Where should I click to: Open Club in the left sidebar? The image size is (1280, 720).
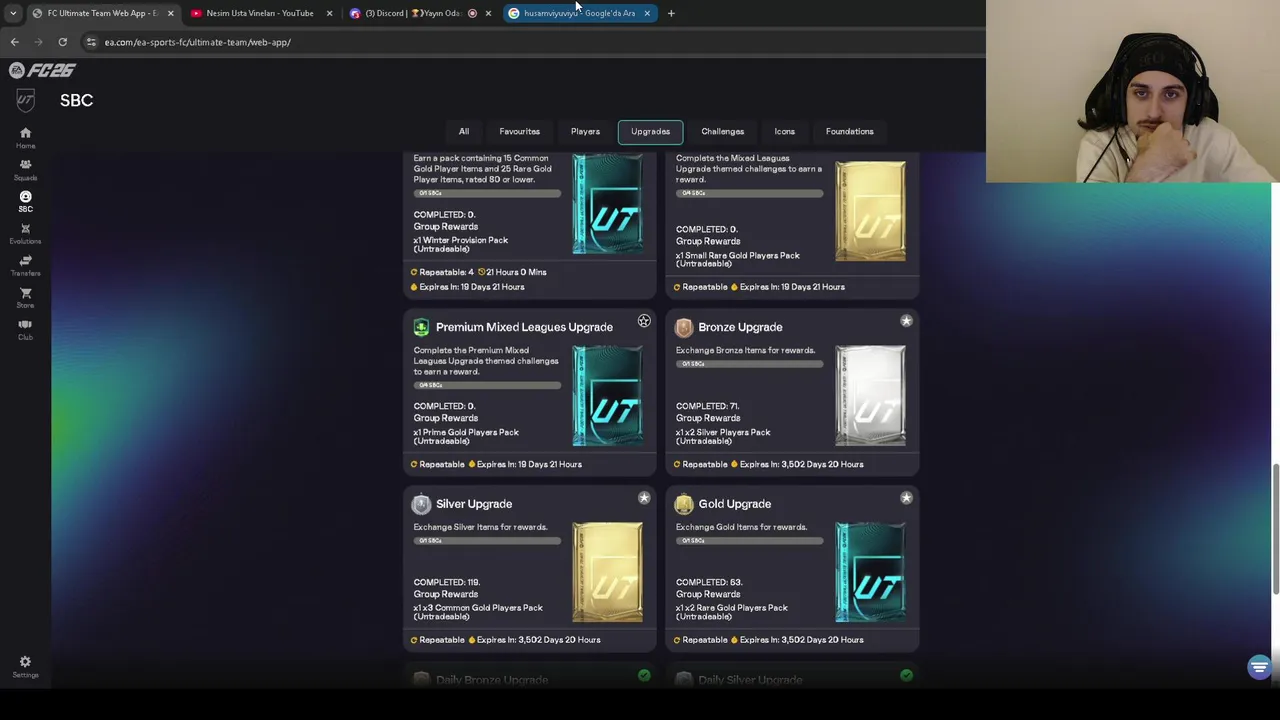[25, 330]
